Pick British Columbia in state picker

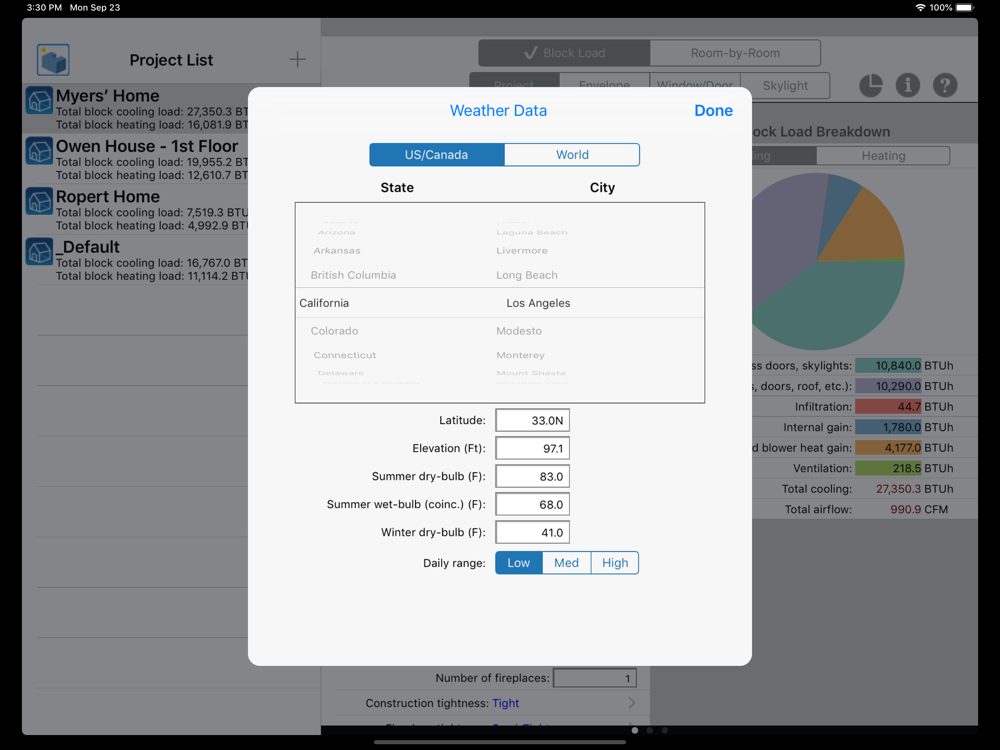[353, 275]
